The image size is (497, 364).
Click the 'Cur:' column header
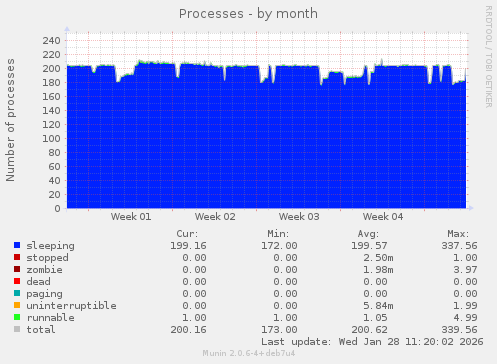pos(187,234)
